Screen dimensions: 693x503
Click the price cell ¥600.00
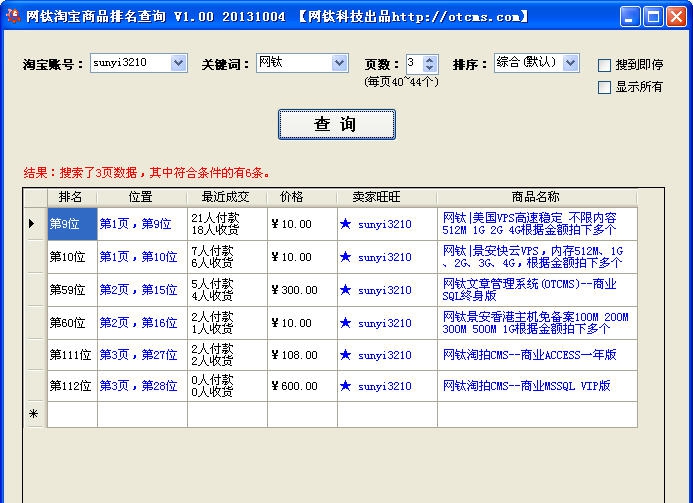point(302,386)
